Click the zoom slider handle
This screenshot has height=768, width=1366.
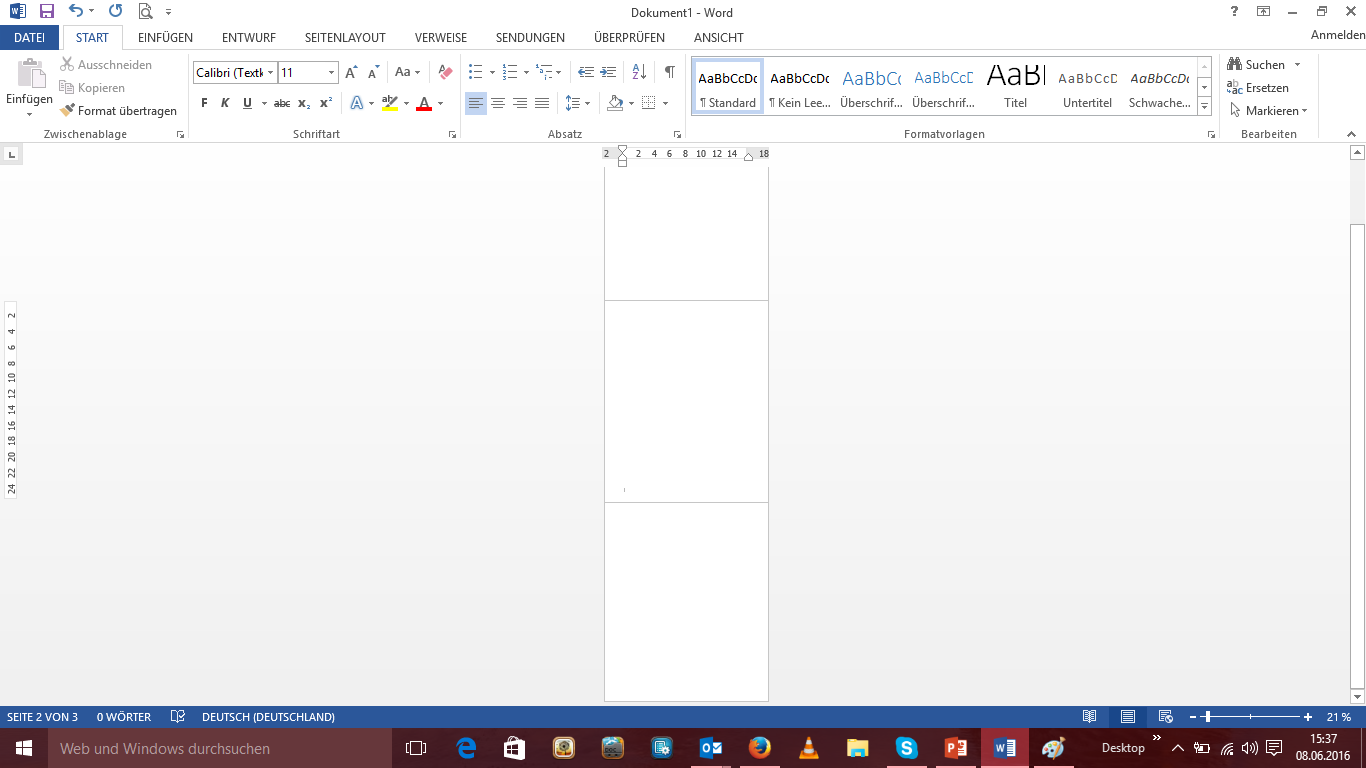[1207, 717]
